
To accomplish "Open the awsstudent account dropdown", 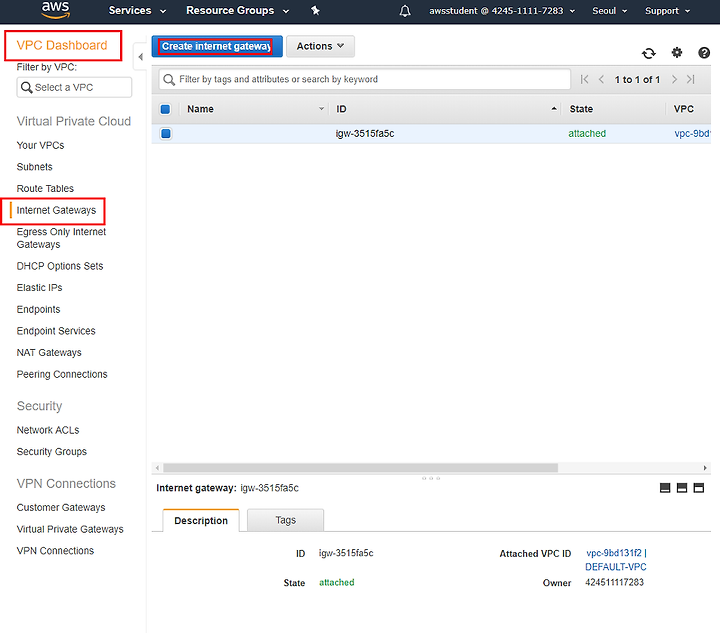I will pyautogui.click(x=502, y=11).
